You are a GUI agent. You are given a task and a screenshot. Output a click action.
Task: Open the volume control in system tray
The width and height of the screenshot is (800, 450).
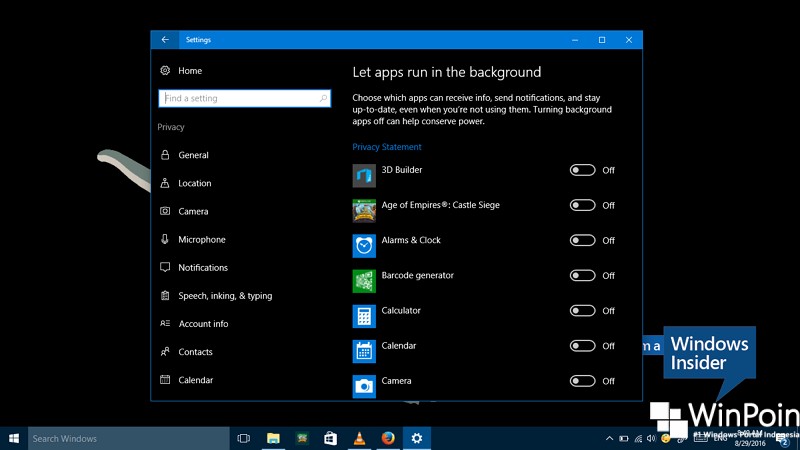(x=651, y=438)
